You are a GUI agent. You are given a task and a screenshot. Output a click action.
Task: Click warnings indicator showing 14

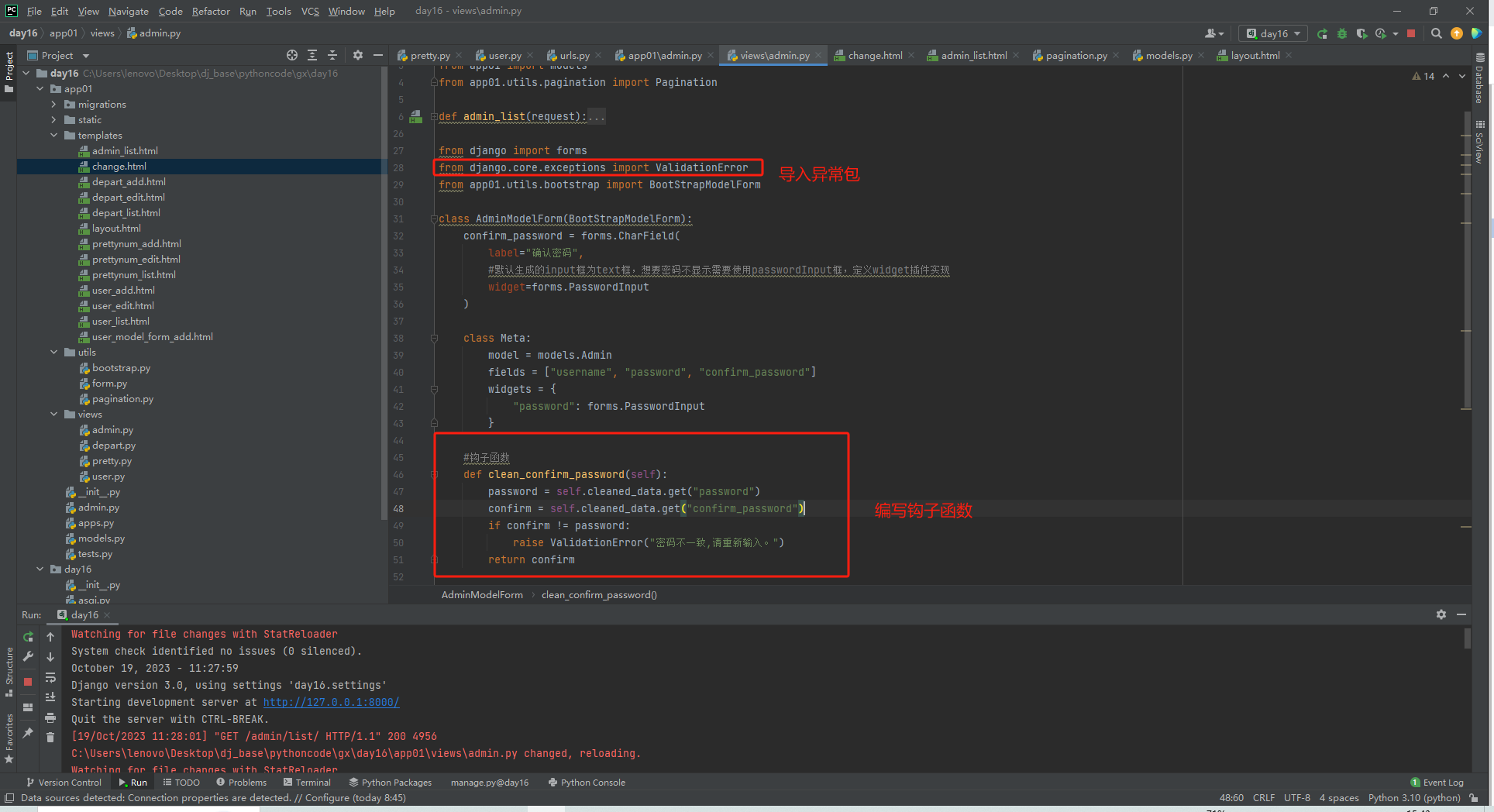[1423, 76]
